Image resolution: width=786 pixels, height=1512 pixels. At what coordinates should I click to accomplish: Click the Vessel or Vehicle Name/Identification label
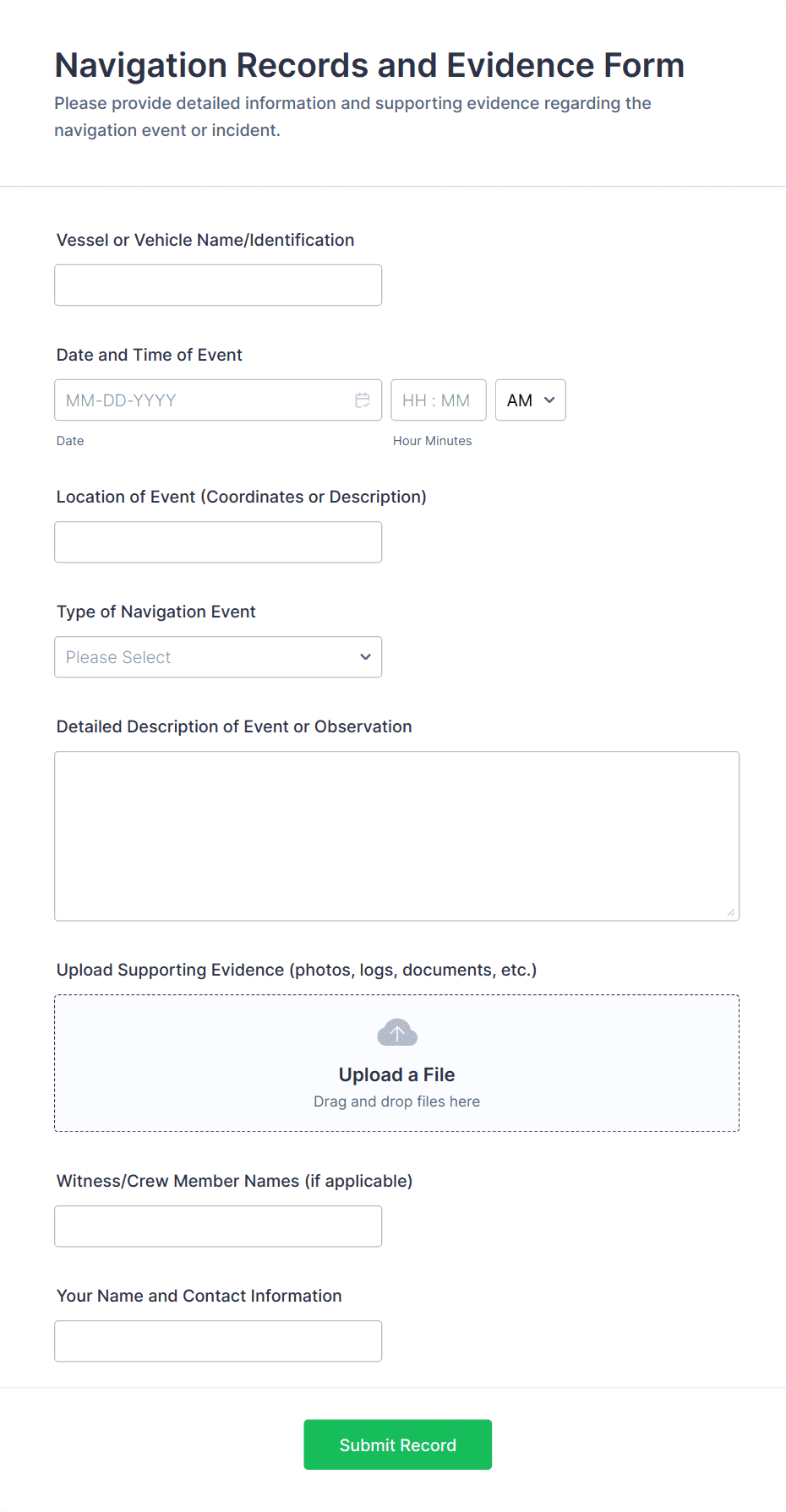205,240
